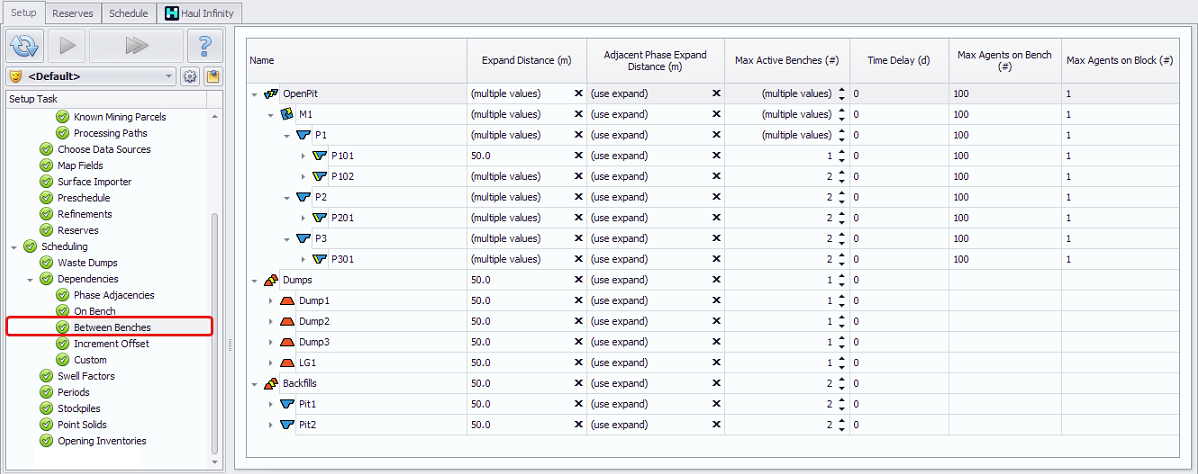Increase Max Active Benches for P102
This screenshot has height=474, width=1198.
[841, 173]
